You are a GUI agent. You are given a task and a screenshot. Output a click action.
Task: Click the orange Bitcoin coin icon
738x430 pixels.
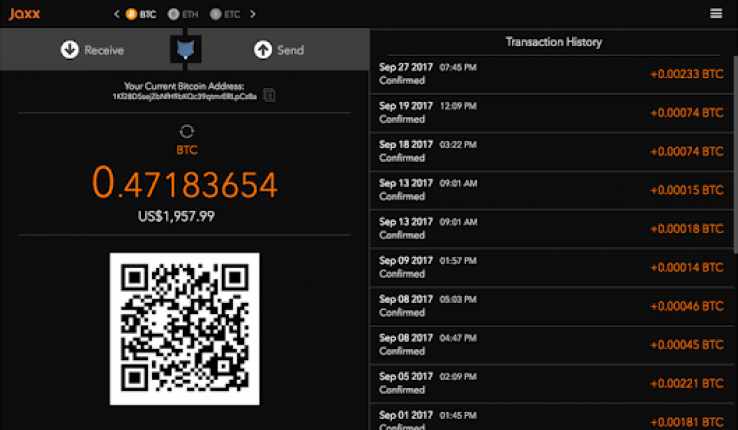coord(131,14)
